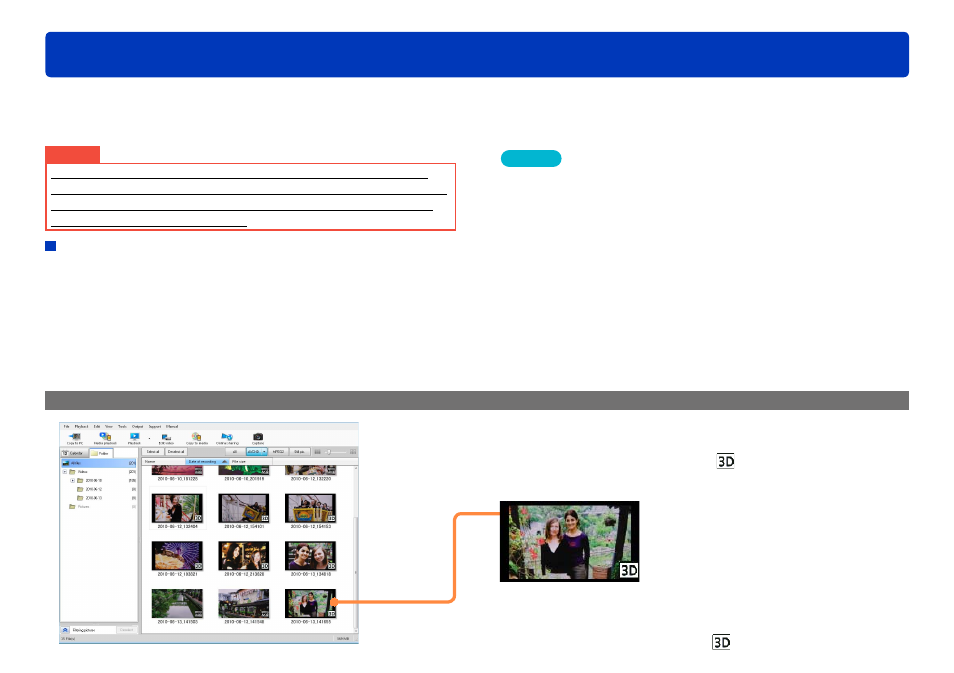Screen dimensions: 954x673
Task: Click the face recognition icon at bottom left
Action: point(65,630)
